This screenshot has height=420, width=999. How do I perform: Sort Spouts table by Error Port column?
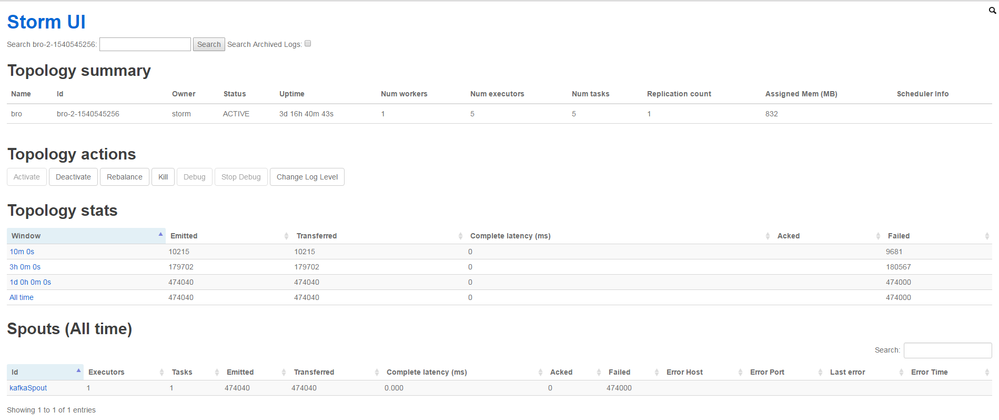click(786, 372)
